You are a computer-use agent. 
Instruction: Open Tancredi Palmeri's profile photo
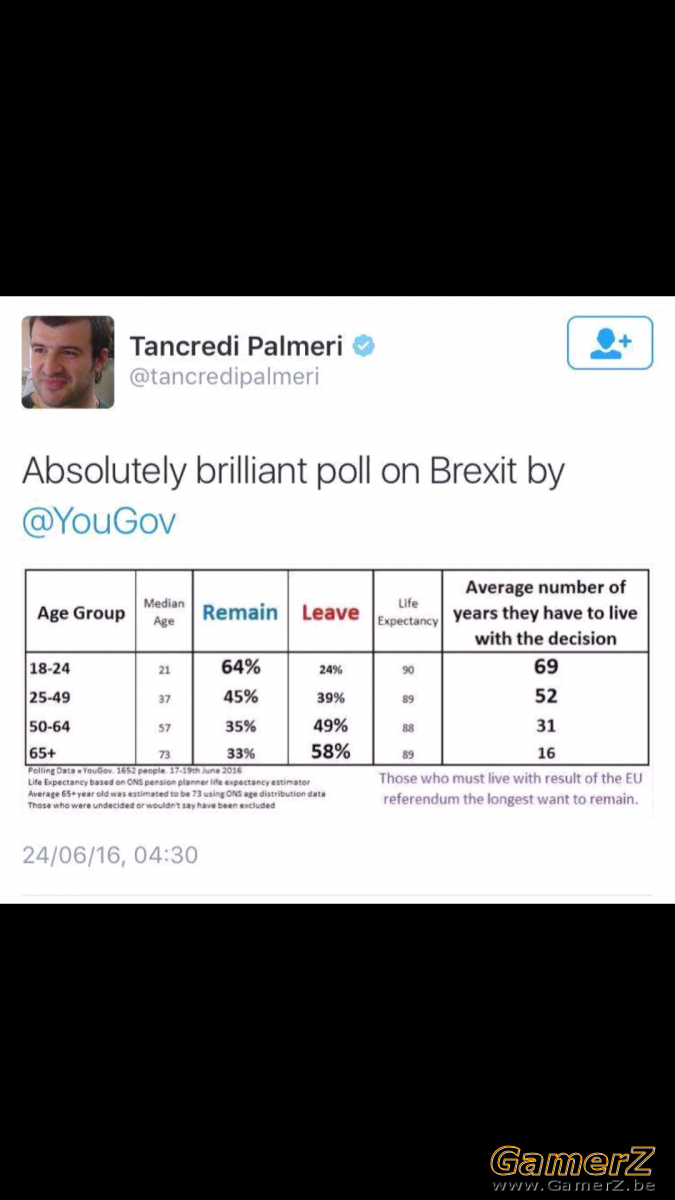coord(68,362)
